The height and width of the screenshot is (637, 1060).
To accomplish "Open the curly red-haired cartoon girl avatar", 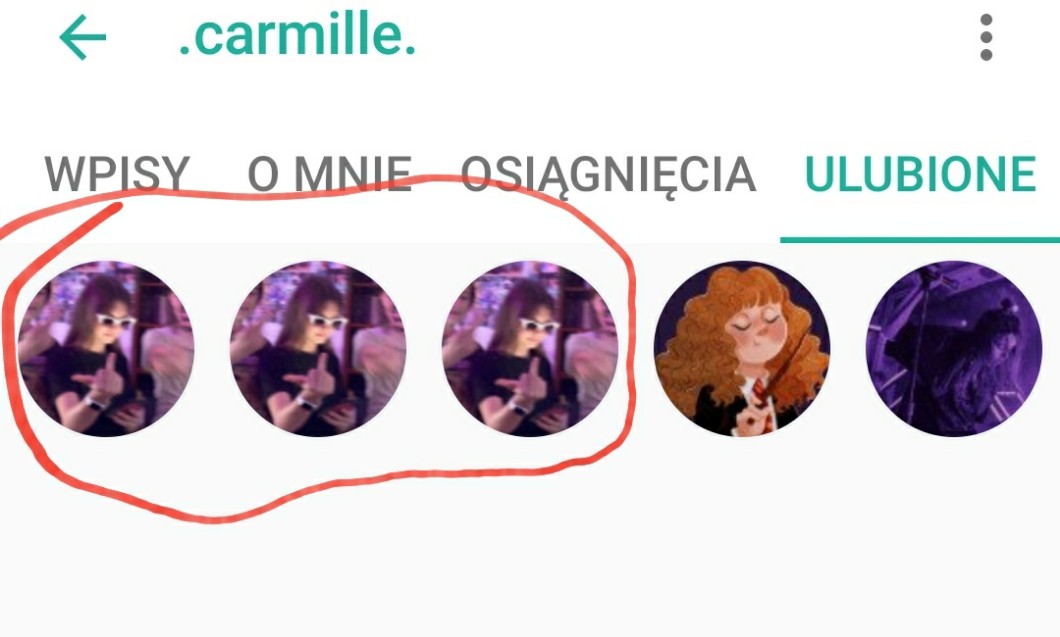I will coord(742,348).
